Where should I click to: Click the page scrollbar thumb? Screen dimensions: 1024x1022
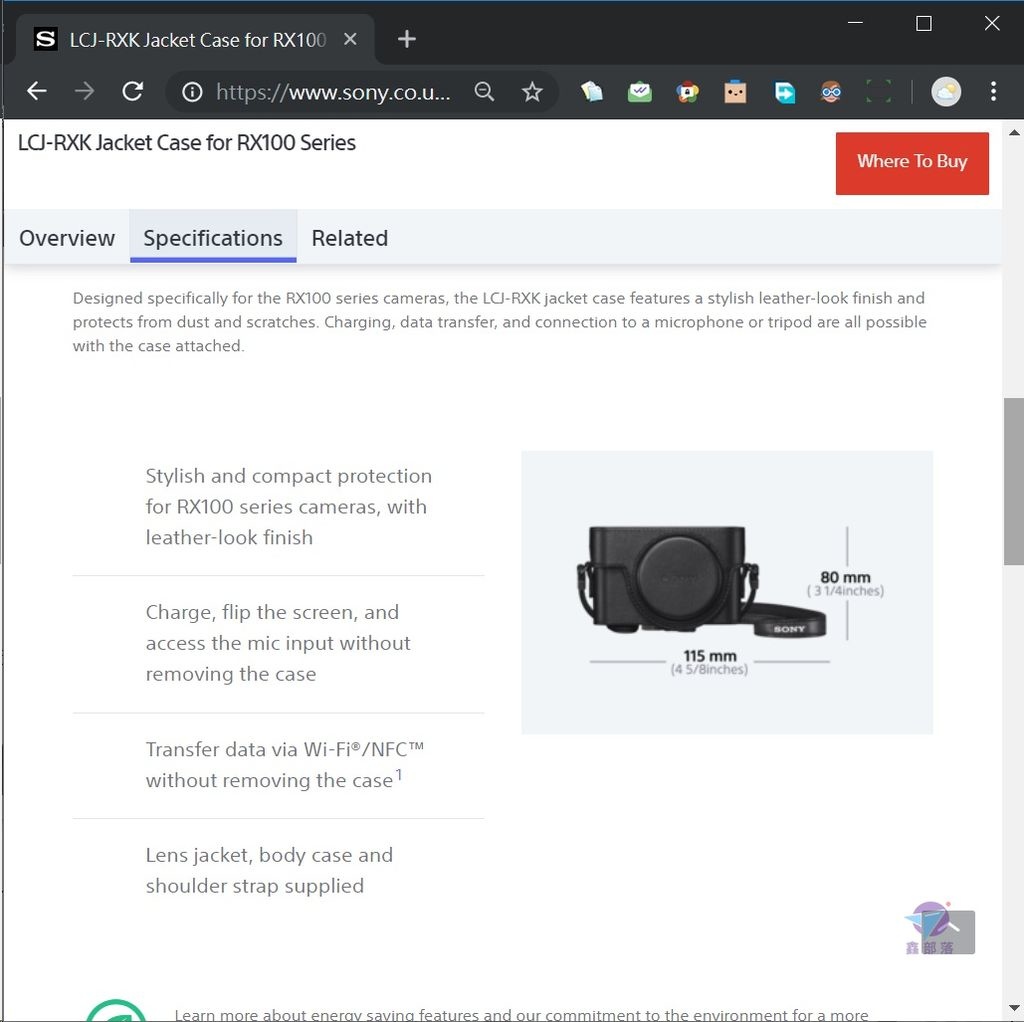point(1014,481)
